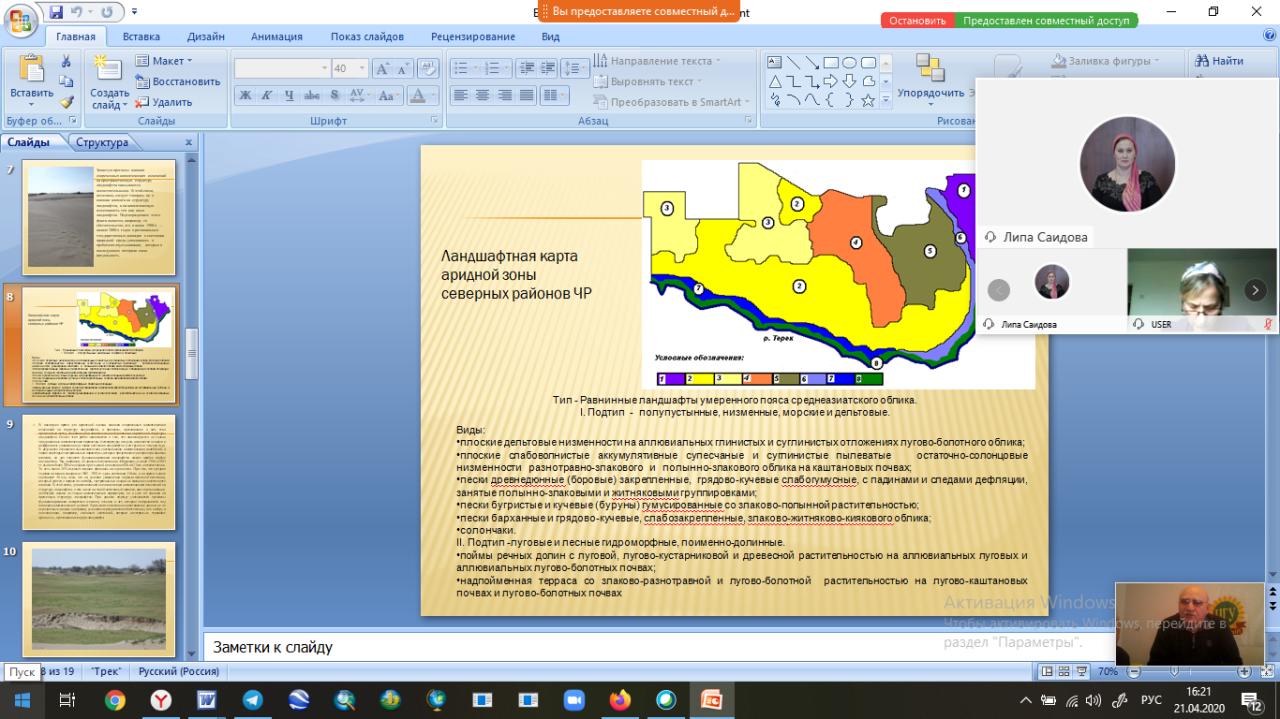Save presentation via Quick Access toolbar
The image size is (1280, 719).
pos(56,12)
